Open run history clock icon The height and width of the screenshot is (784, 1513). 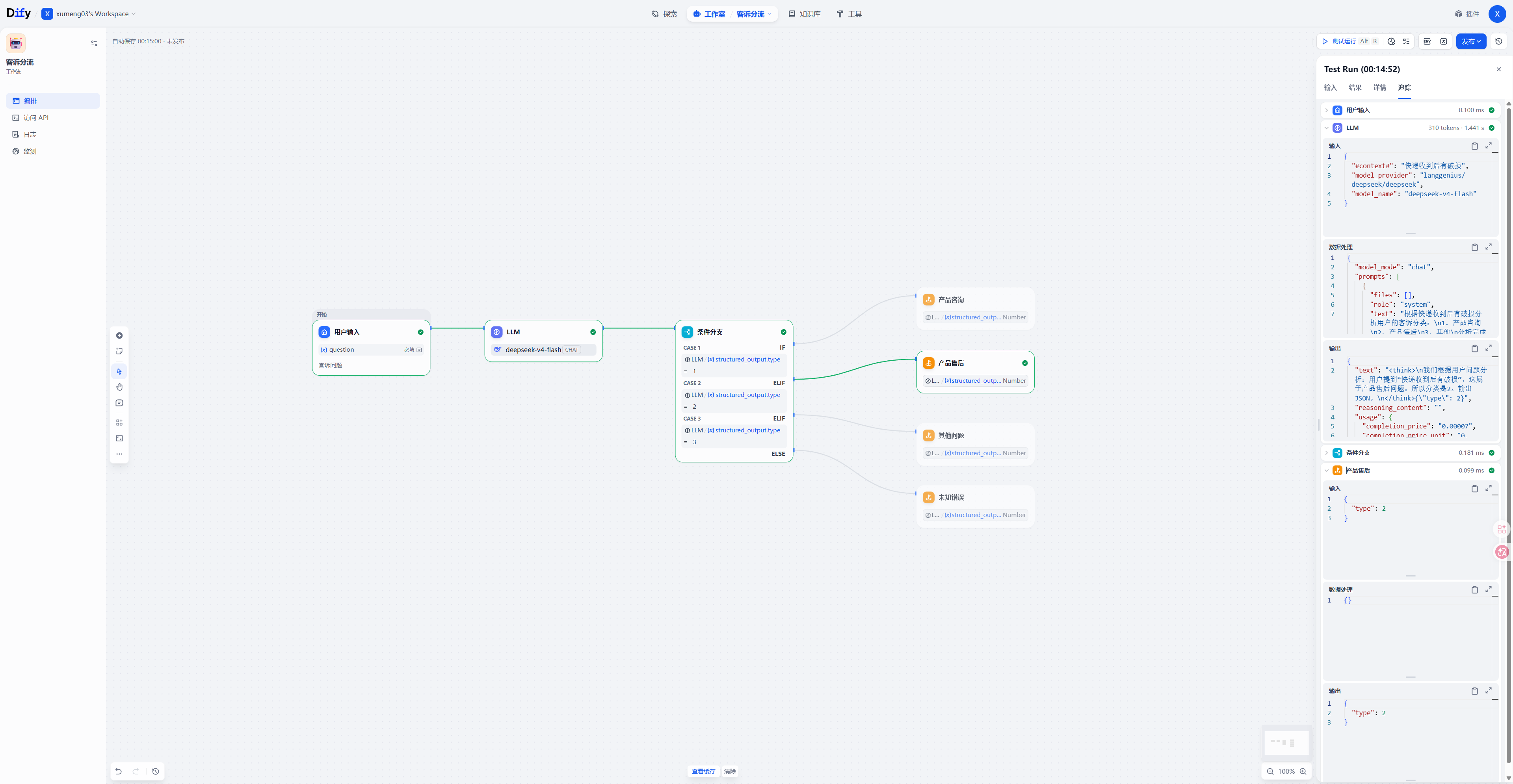tap(1391, 41)
